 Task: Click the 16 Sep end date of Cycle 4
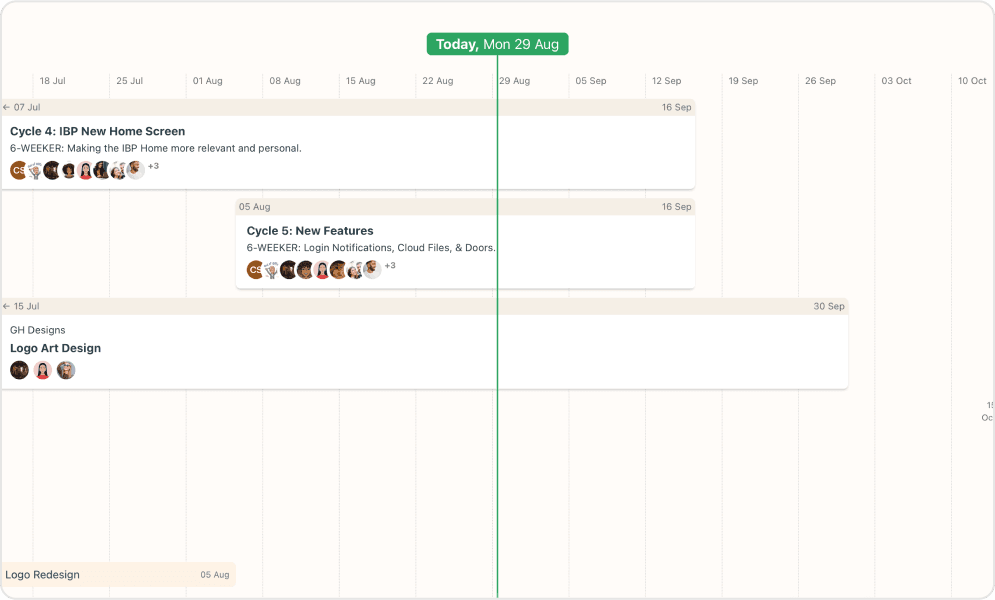tap(676, 107)
